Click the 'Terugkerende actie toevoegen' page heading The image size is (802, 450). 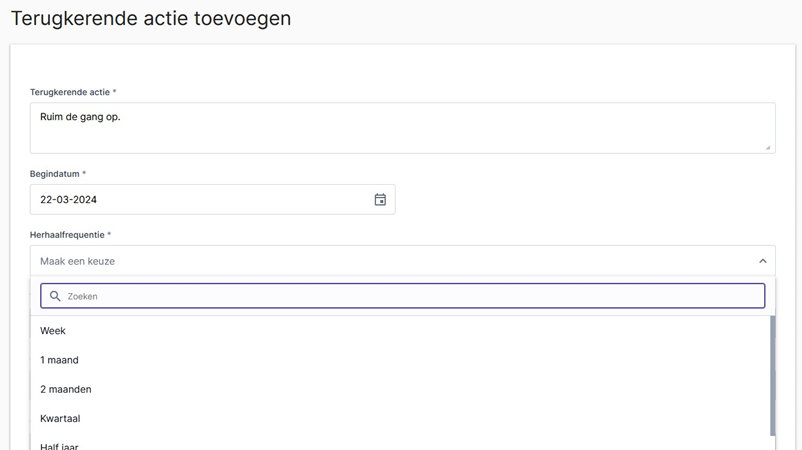tap(151, 18)
